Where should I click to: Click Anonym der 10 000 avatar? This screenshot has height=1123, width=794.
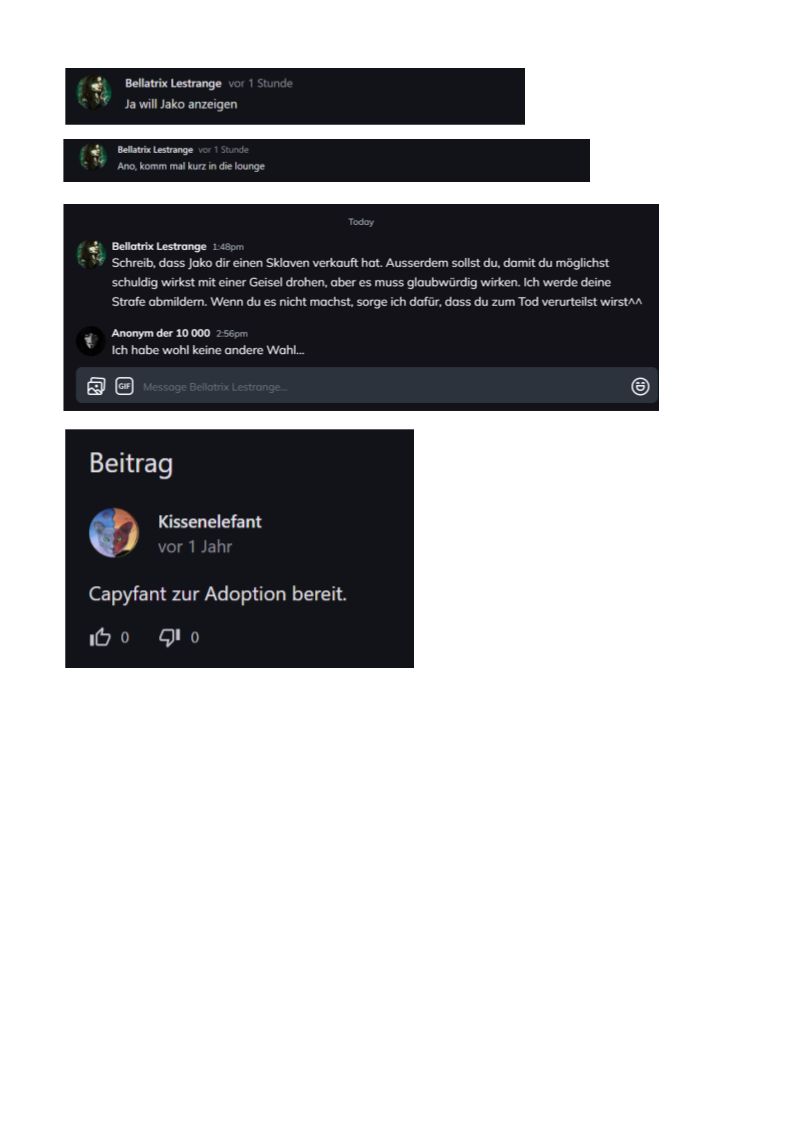pyautogui.click(x=91, y=340)
